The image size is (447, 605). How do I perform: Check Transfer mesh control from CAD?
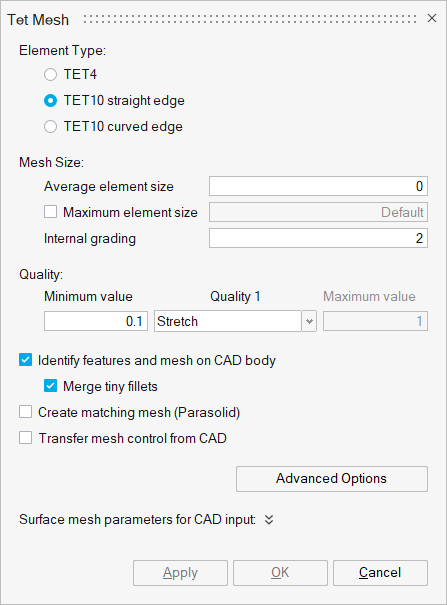[x=25, y=438]
